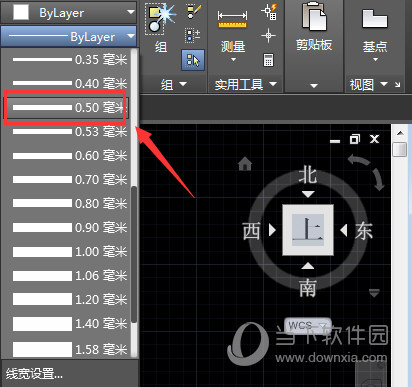Click the ViewCube rotate clockwise arrow
The height and width of the screenshot is (387, 412).
click(379, 179)
